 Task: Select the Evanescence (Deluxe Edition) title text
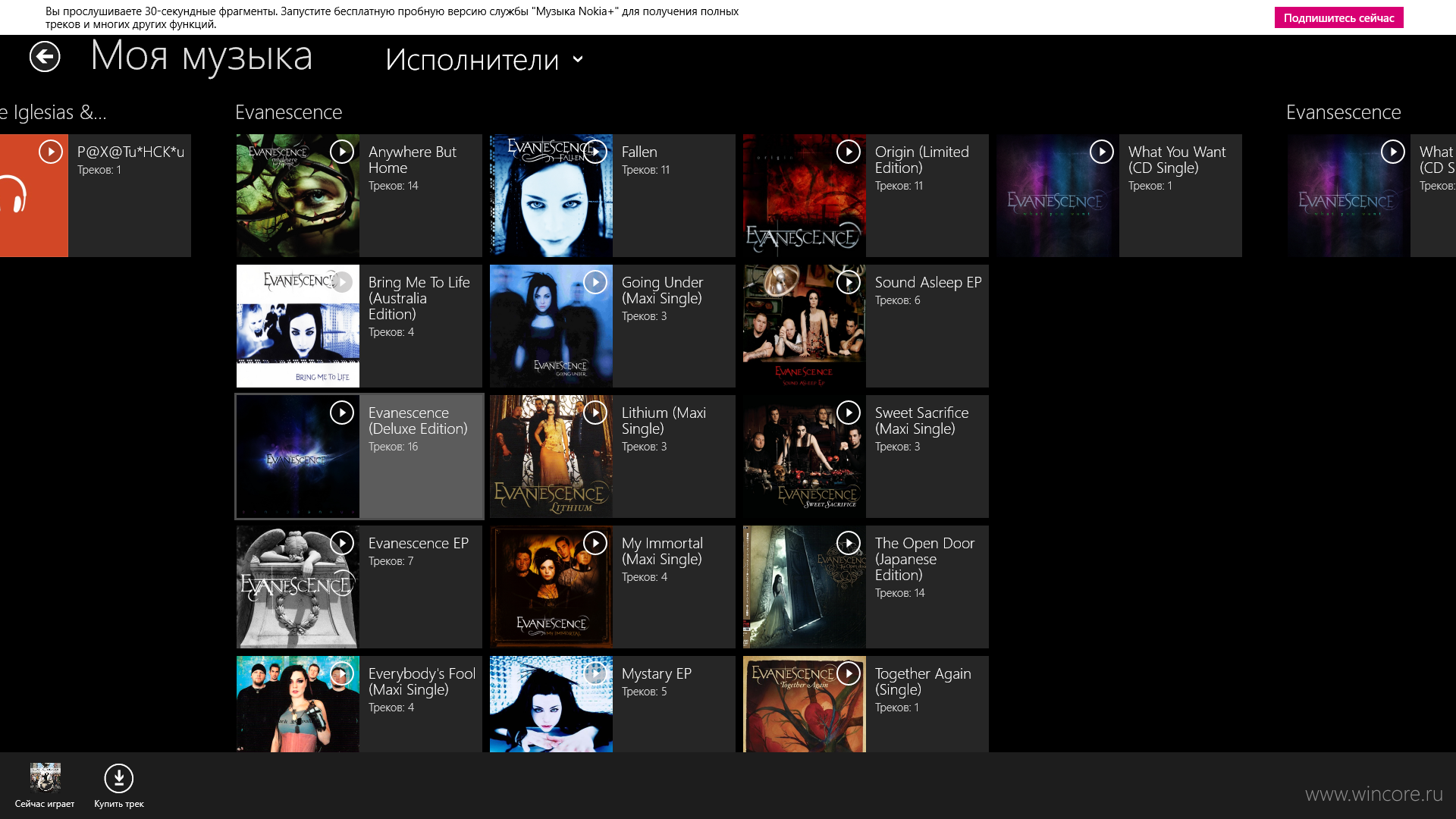(418, 421)
